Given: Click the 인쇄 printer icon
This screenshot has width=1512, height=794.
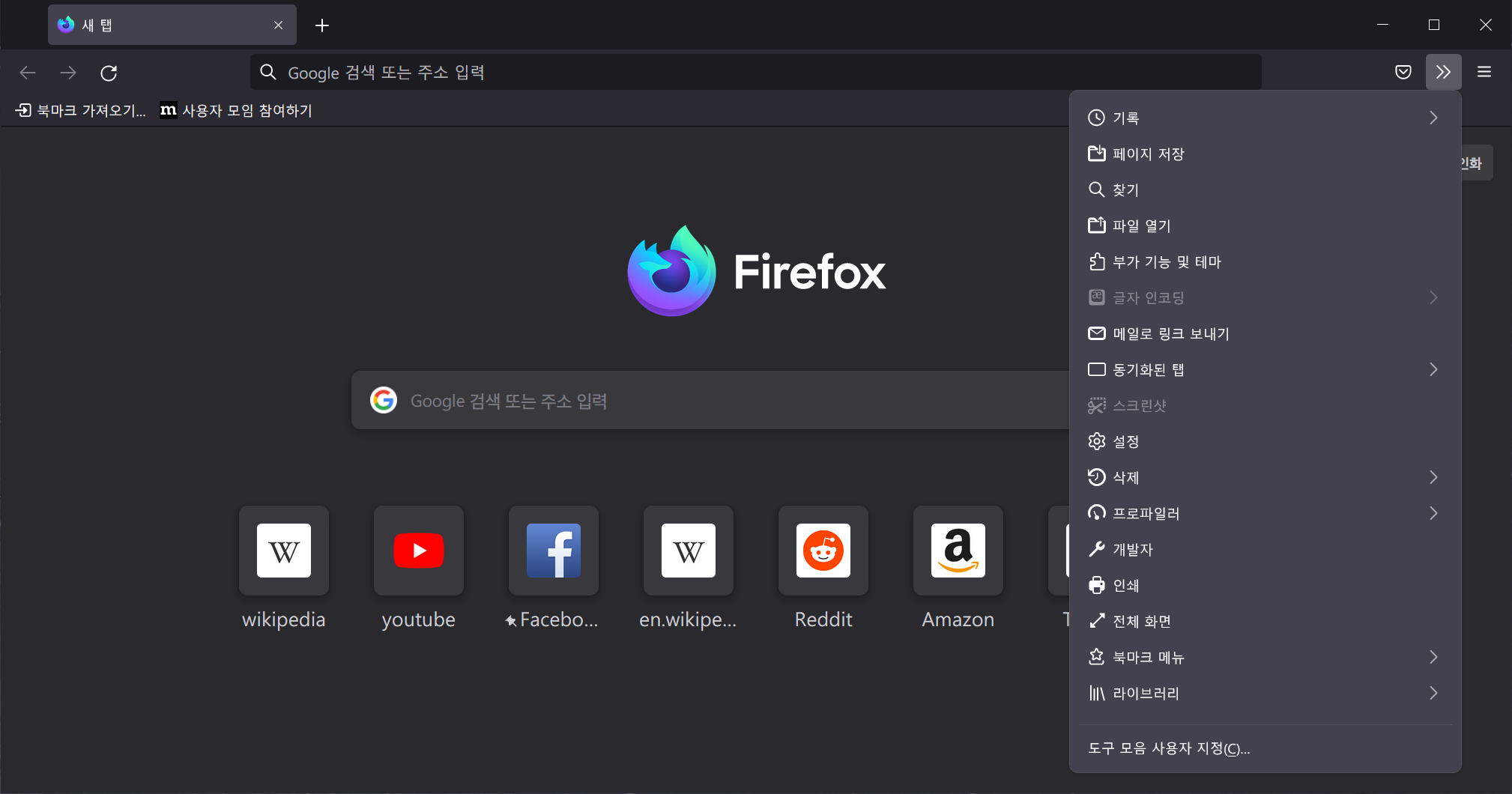Looking at the screenshot, I should 1096,585.
